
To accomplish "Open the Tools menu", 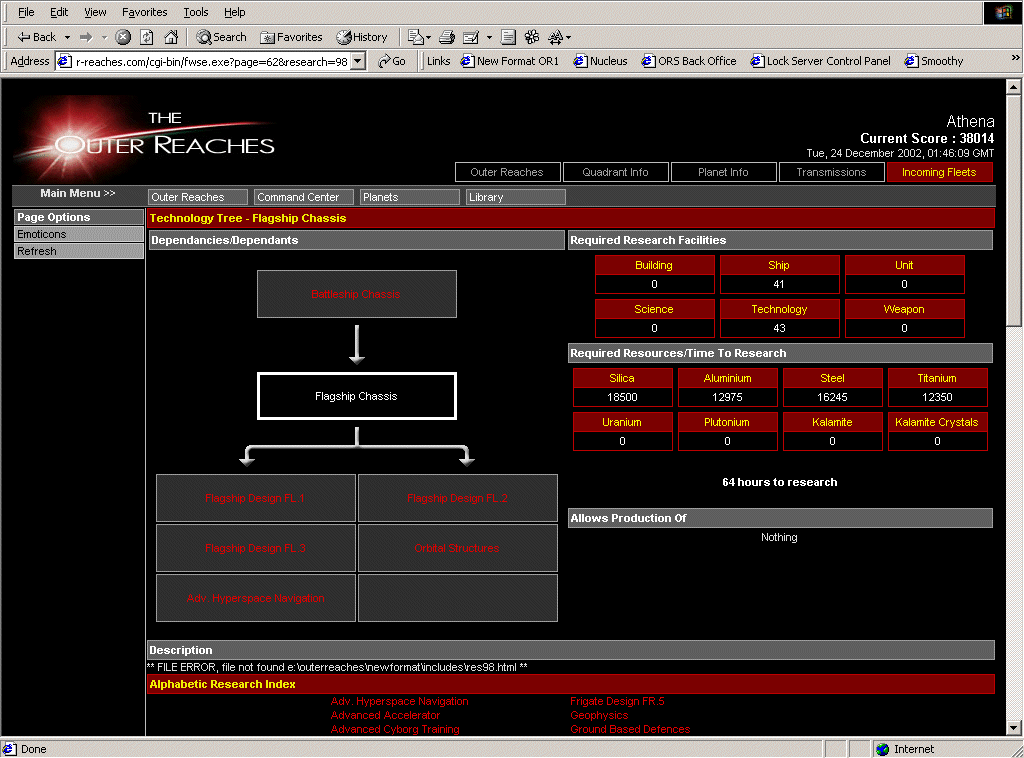I will [x=196, y=12].
